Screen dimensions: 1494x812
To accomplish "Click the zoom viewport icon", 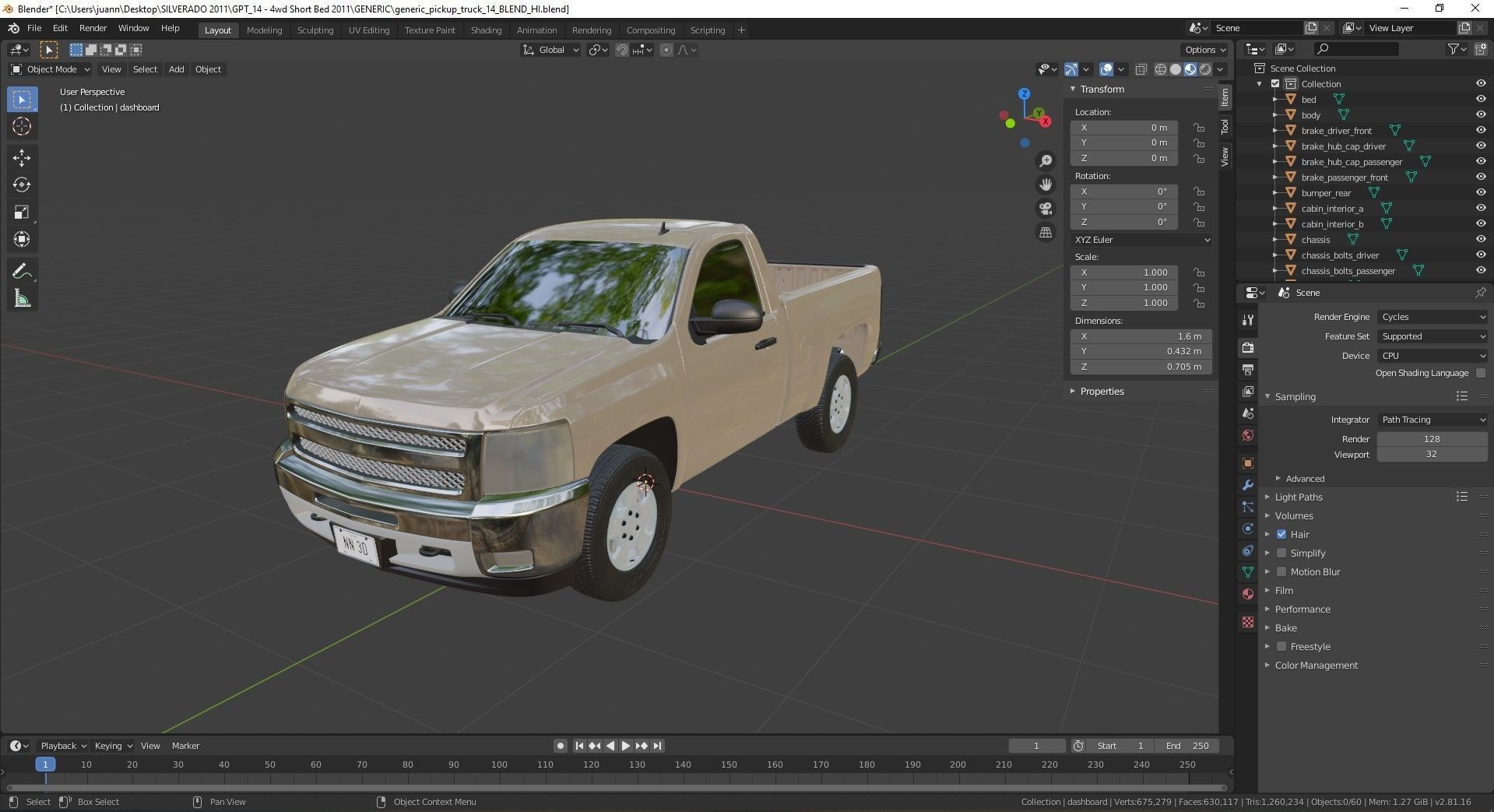I will [x=1046, y=161].
